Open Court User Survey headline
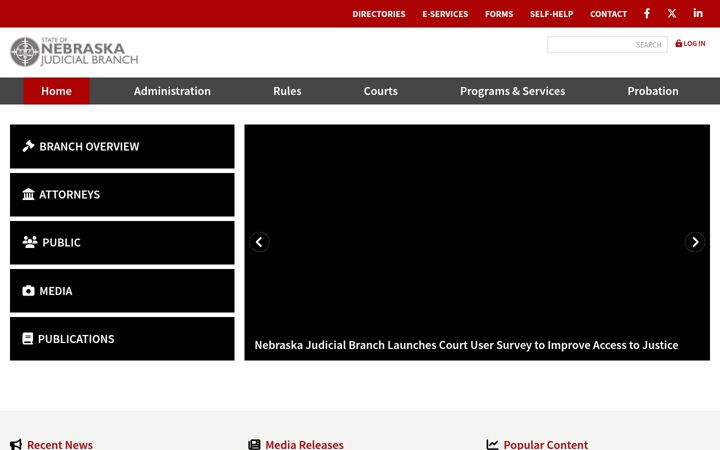Image resolution: width=720 pixels, height=450 pixels. click(x=466, y=345)
